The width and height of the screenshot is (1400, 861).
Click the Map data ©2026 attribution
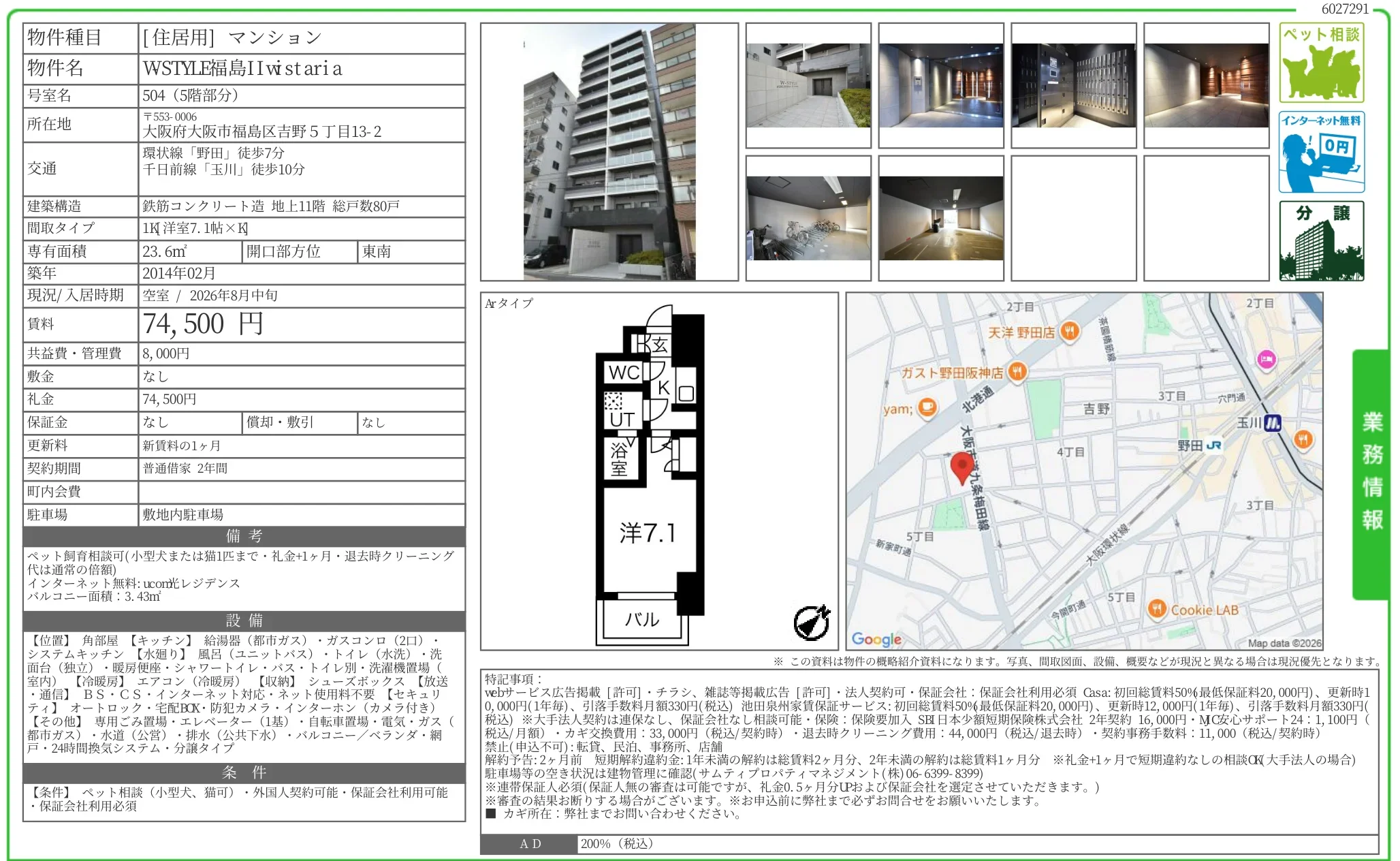click(x=1284, y=643)
